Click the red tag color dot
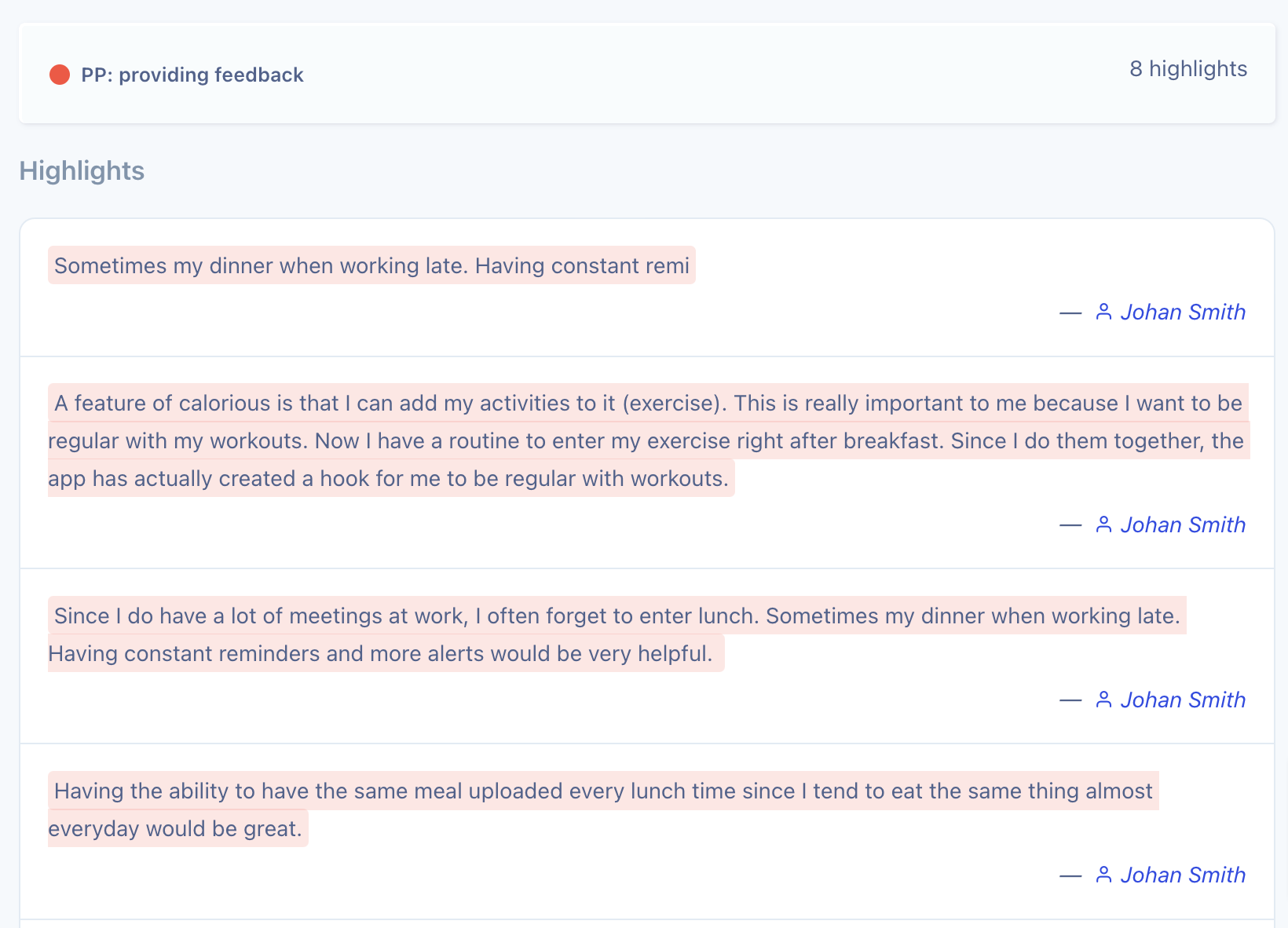Image resolution: width=1288 pixels, height=928 pixels. coord(60,75)
